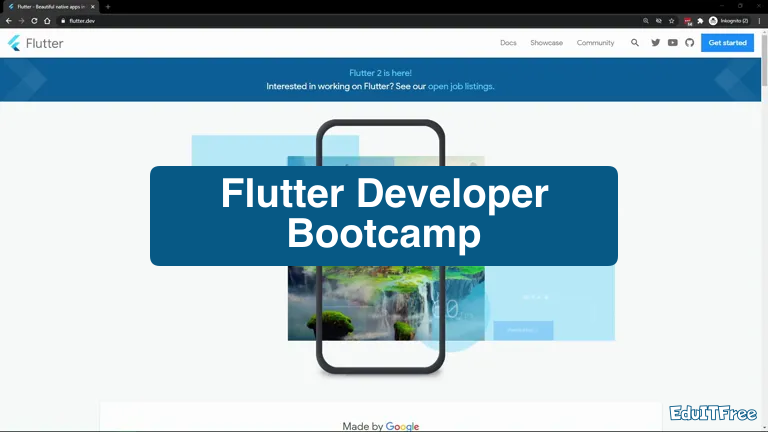The width and height of the screenshot is (768, 432).
Task: Open Flutter's GitHub repository icon
Action: (690, 43)
